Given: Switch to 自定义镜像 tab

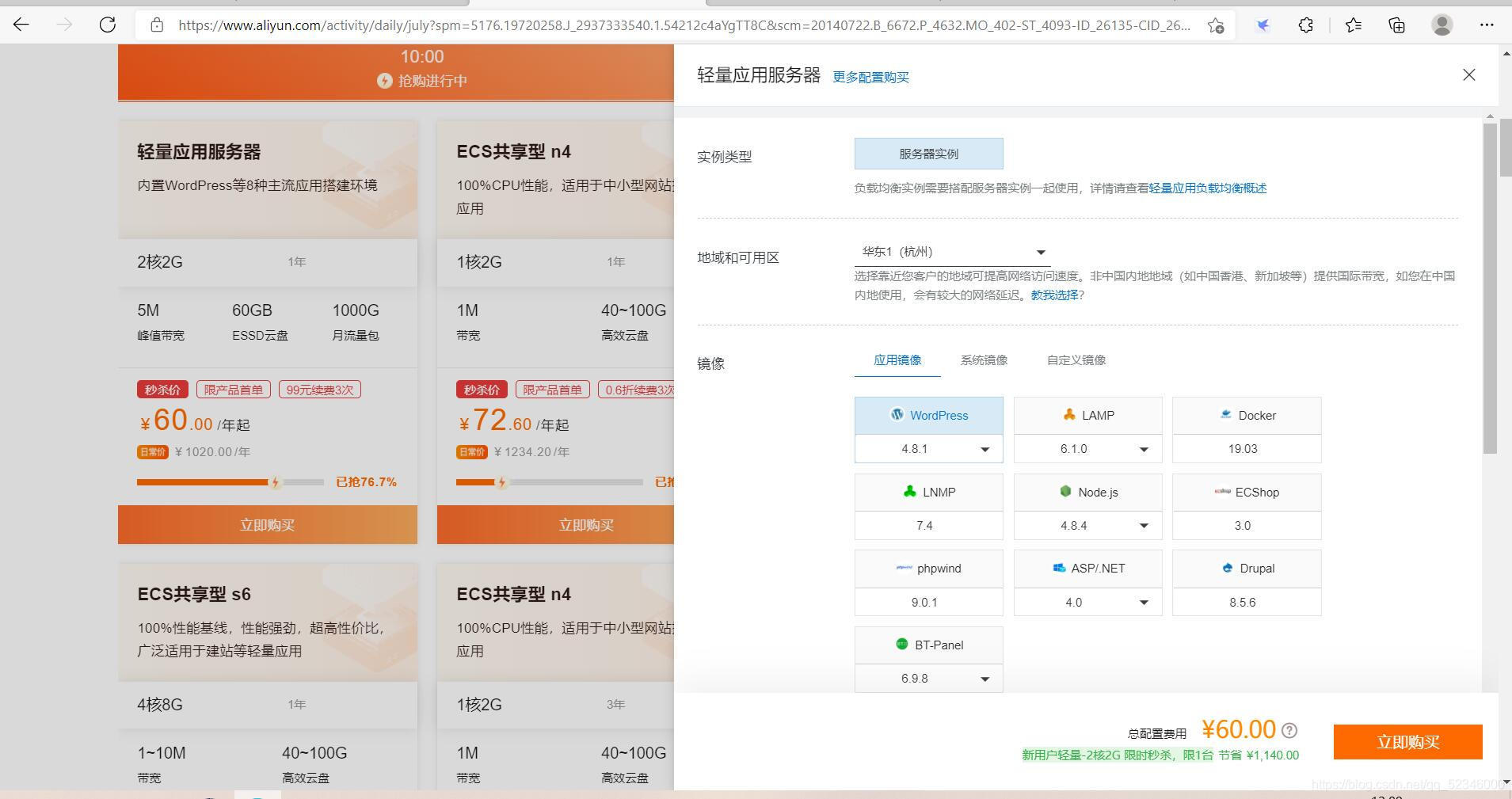Looking at the screenshot, I should click(1076, 360).
